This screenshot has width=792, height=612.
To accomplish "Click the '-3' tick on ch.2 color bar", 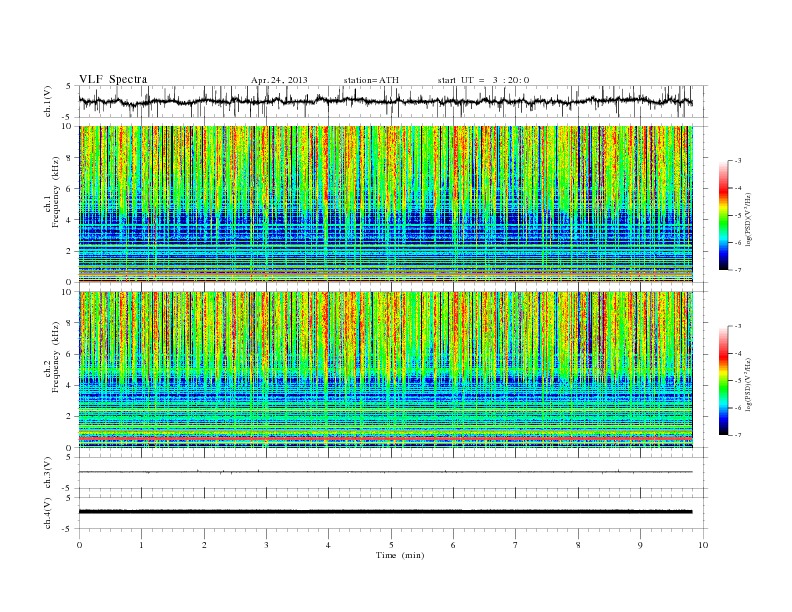I will [738, 326].
